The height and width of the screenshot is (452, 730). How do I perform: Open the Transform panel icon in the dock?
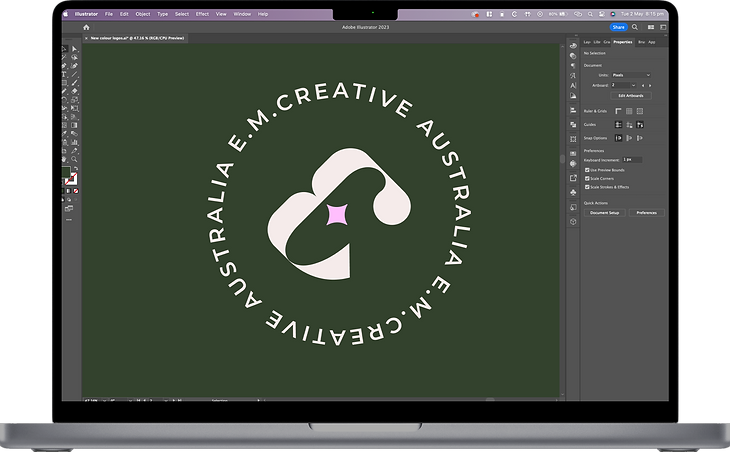tap(573, 139)
